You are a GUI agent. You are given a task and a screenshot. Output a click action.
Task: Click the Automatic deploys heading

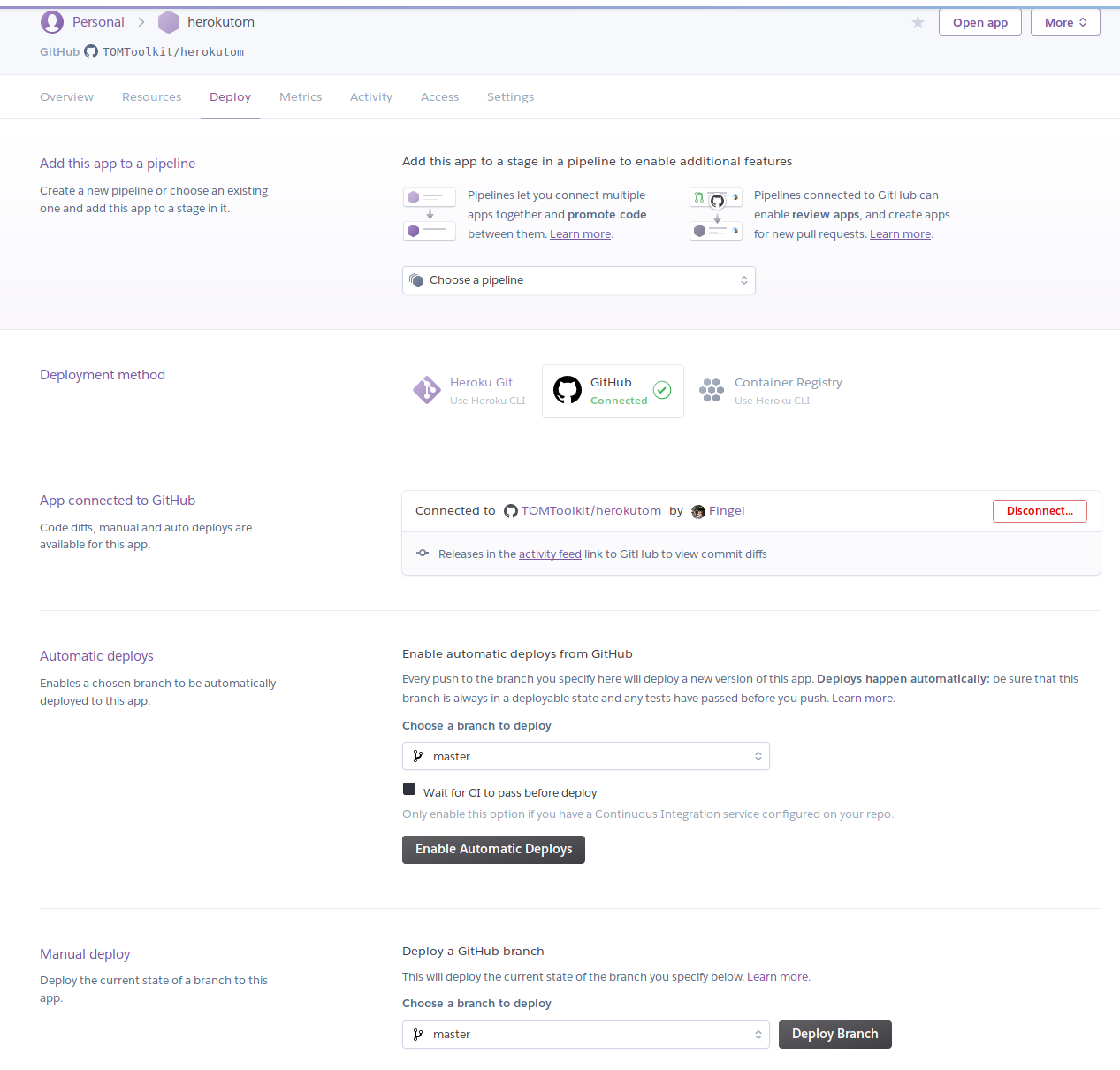tap(96, 656)
